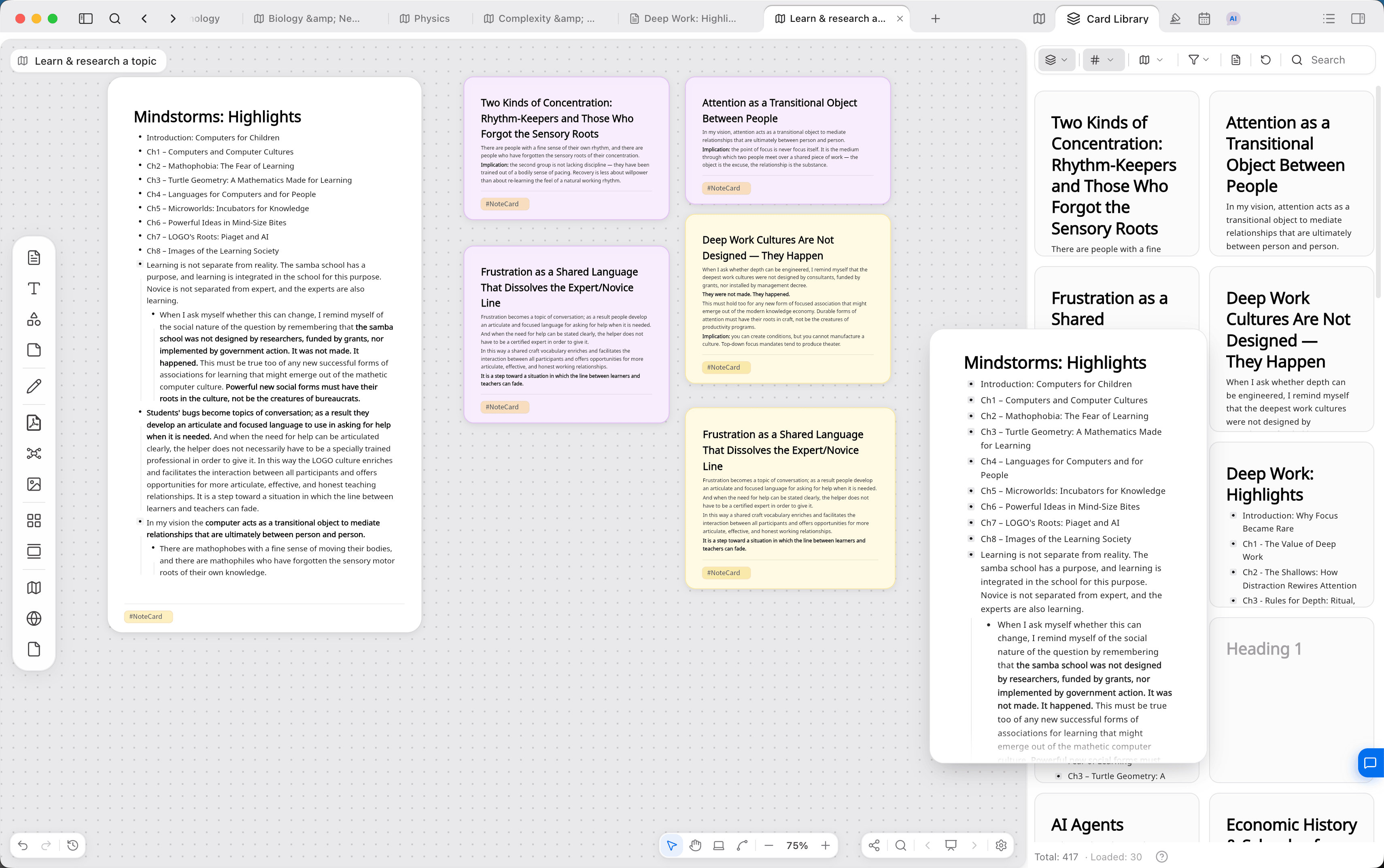Select the Pencil drawing tool
Image resolution: width=1384 pixels, height=868 pixels.
[x=34, y=386]
